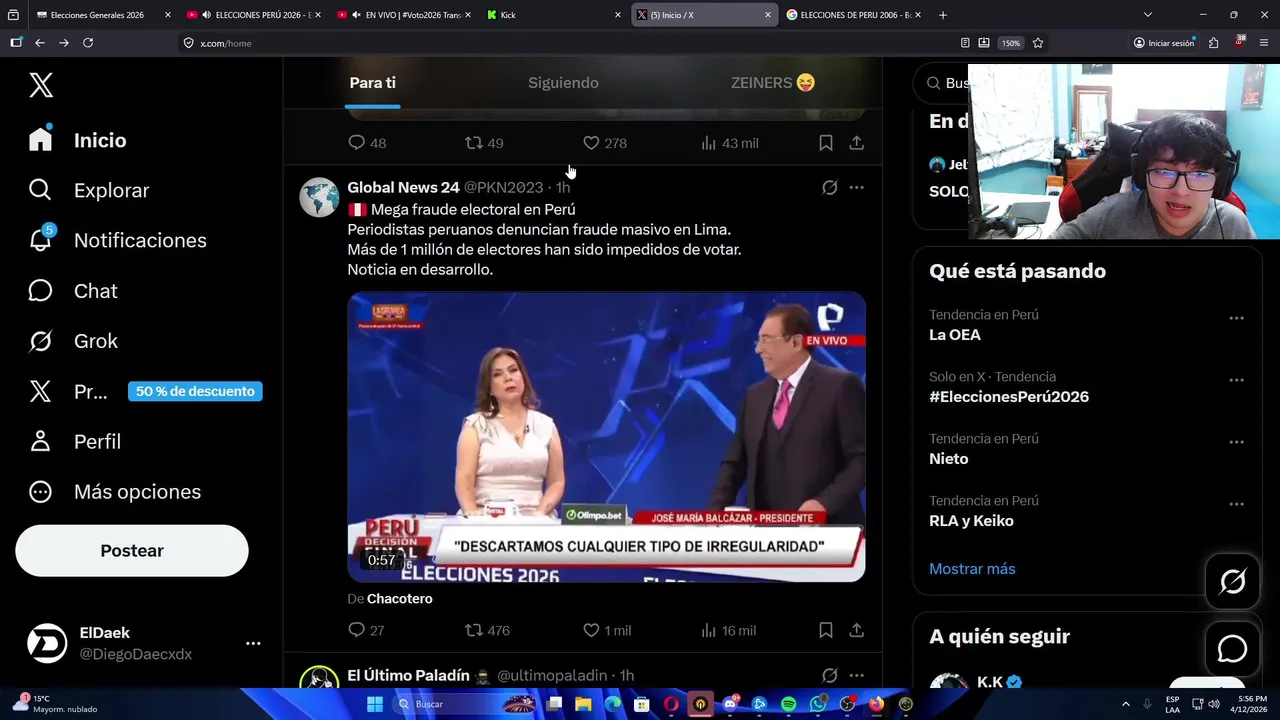Viewport: 1280px width, 720px height.
Task: Open reader view in the address bar
Action: (x=965, y=43)
